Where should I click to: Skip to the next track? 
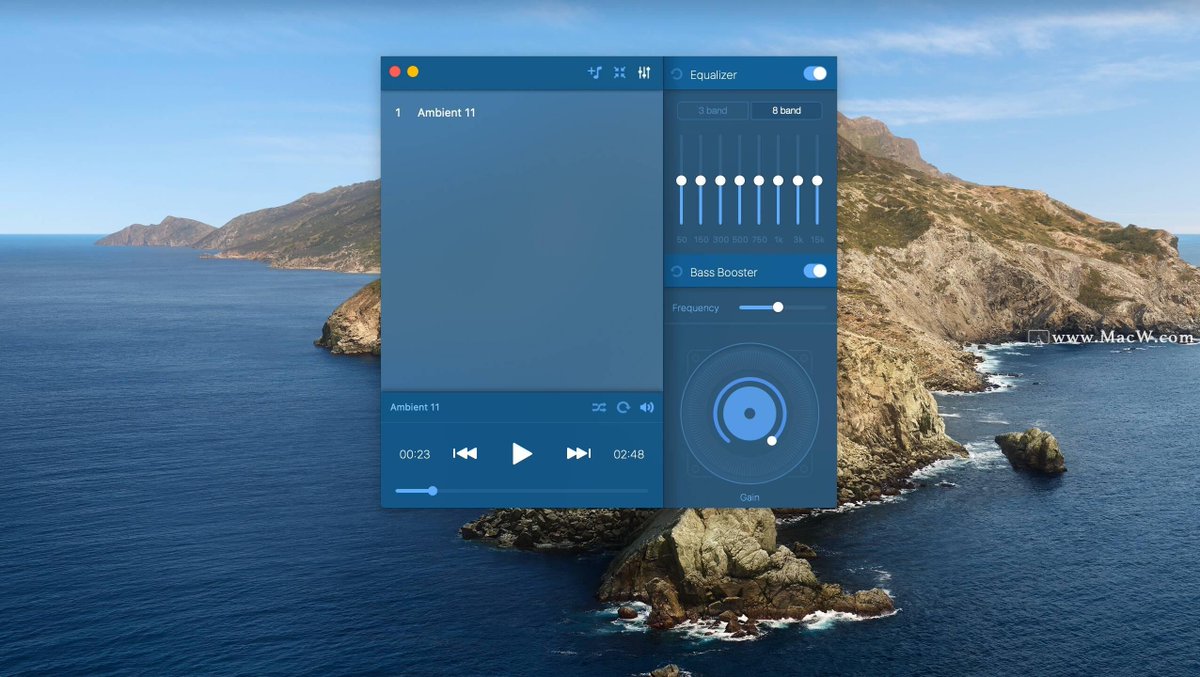click(x=578, y=453)
